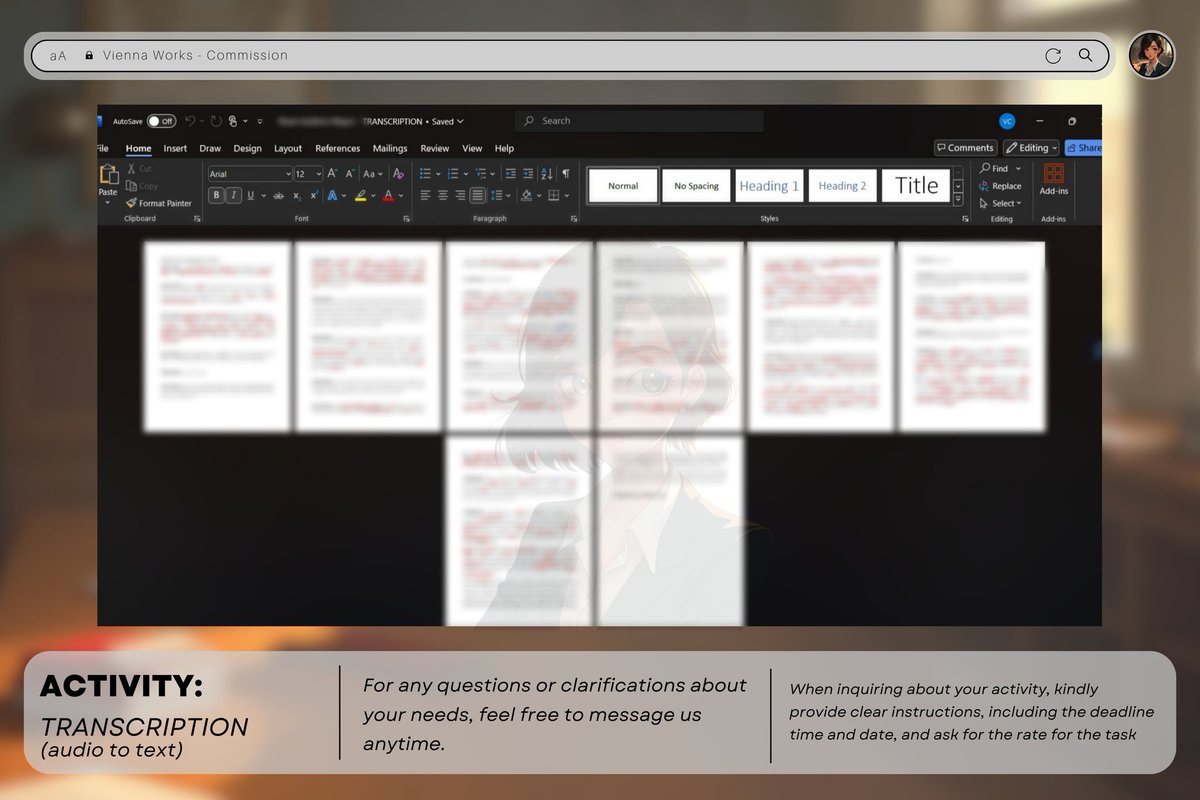The width and height of the screenshot is (1200, 800).
Task: Toggle the AutoSave switch
Action: pyautogui.click(x=161, y=121)
